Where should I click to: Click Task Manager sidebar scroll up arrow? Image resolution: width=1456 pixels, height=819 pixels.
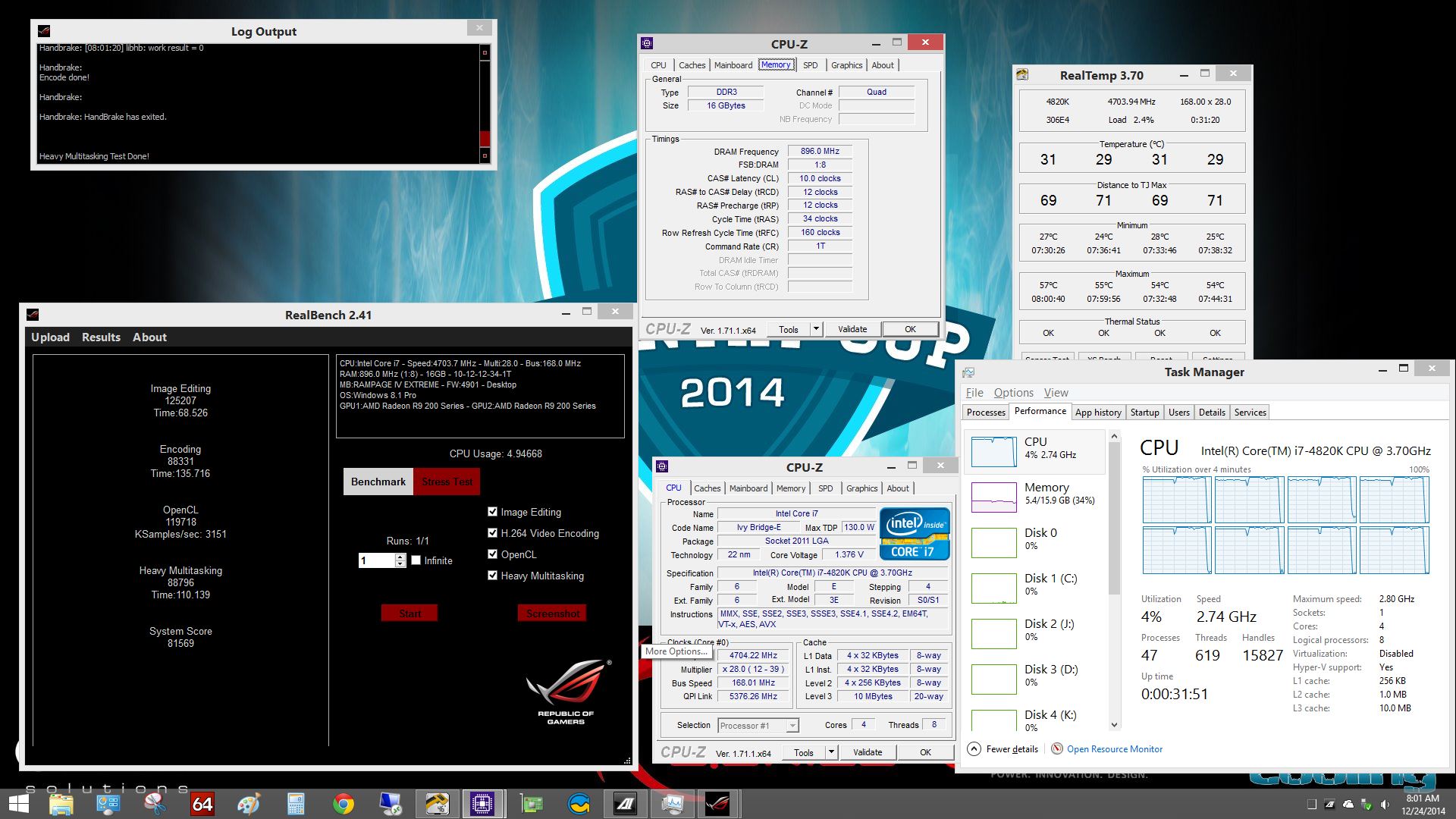click(1114, 436)
